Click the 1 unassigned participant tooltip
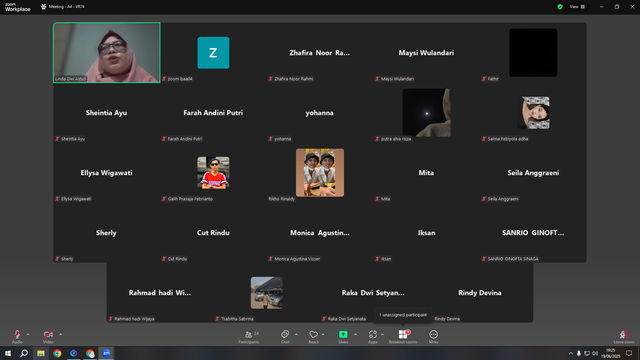This screenshot has height=360, width=640. (x=403, y=315)
